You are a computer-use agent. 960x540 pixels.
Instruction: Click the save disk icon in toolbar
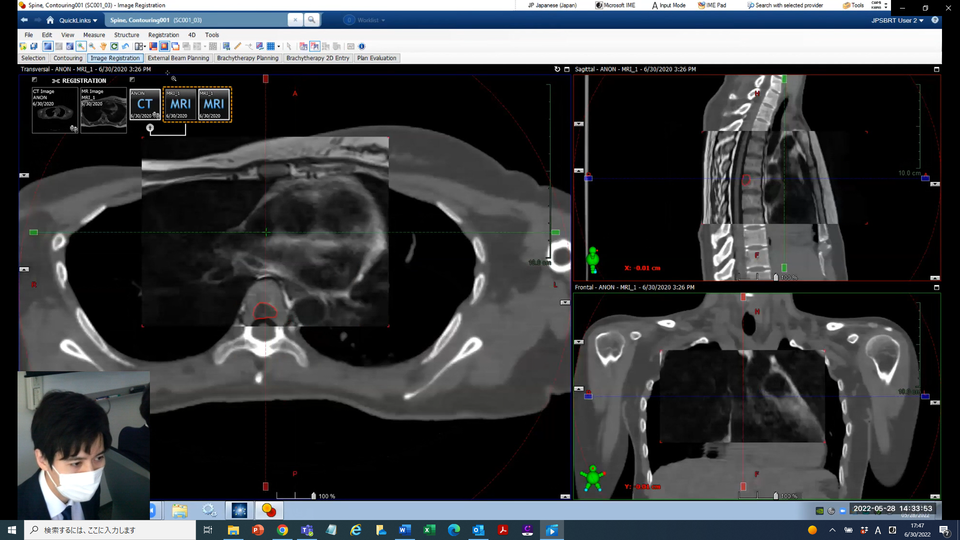tap(34, 46)
